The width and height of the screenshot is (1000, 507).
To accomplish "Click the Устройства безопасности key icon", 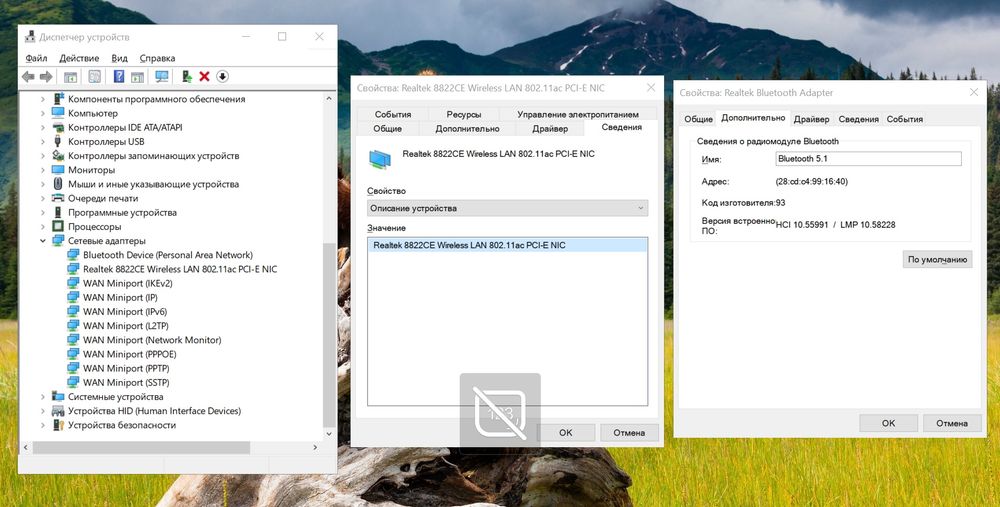I will coord(58,425).
